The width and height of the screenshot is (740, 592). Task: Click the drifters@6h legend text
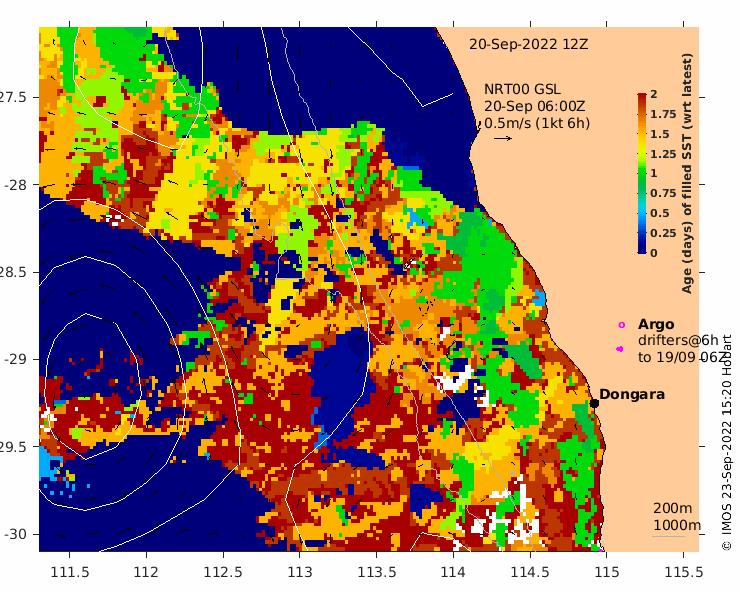[x=678, y=340]
